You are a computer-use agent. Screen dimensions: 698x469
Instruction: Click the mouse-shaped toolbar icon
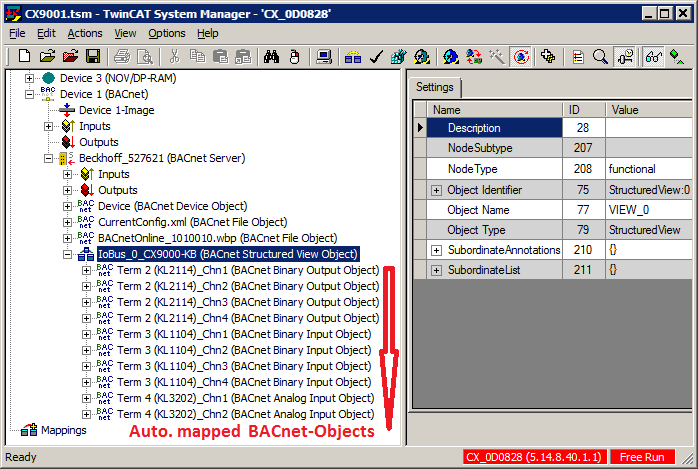coord(294,57)
